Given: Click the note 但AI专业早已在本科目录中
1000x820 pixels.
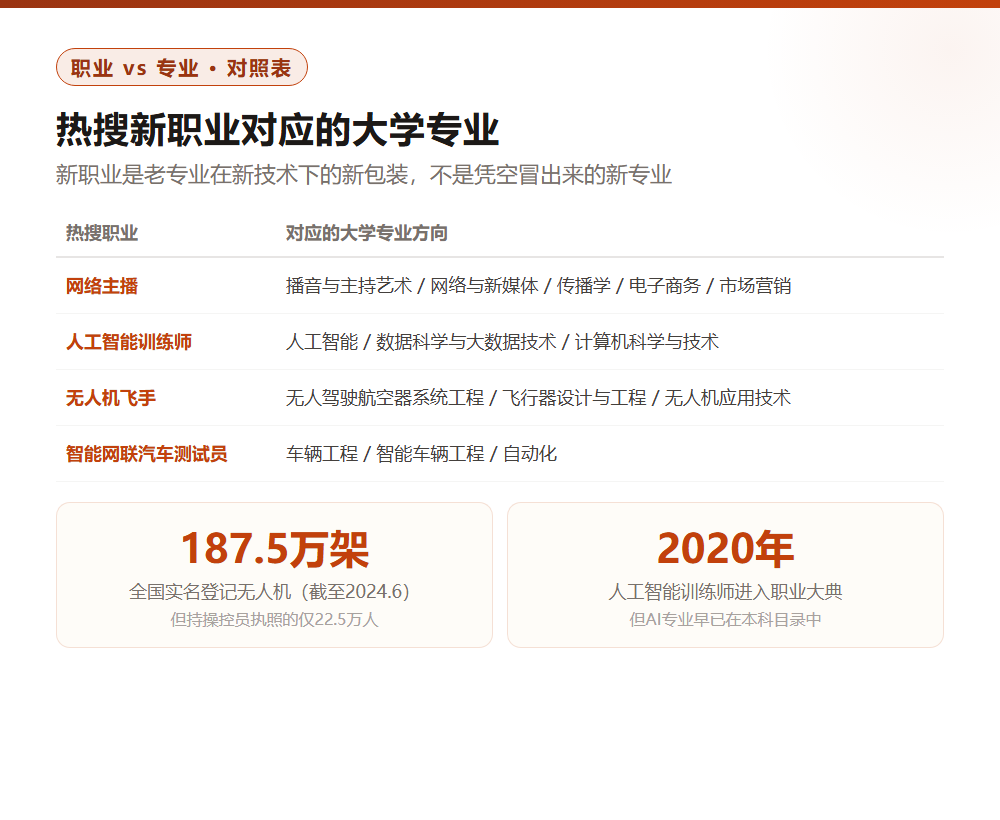Looking at the screenshot, I should click(x=726, y=620).
